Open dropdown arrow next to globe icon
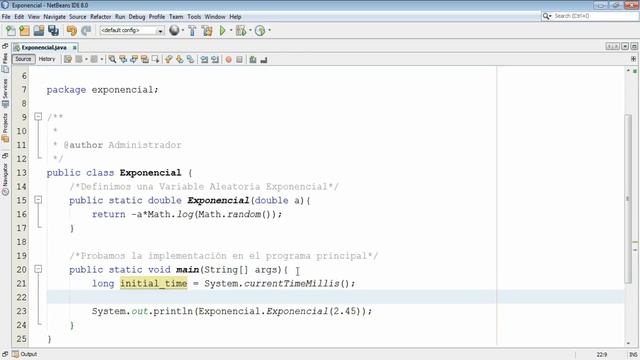Image resolution: width=640 pixels, height=360 pixels. tap(182, 31)
